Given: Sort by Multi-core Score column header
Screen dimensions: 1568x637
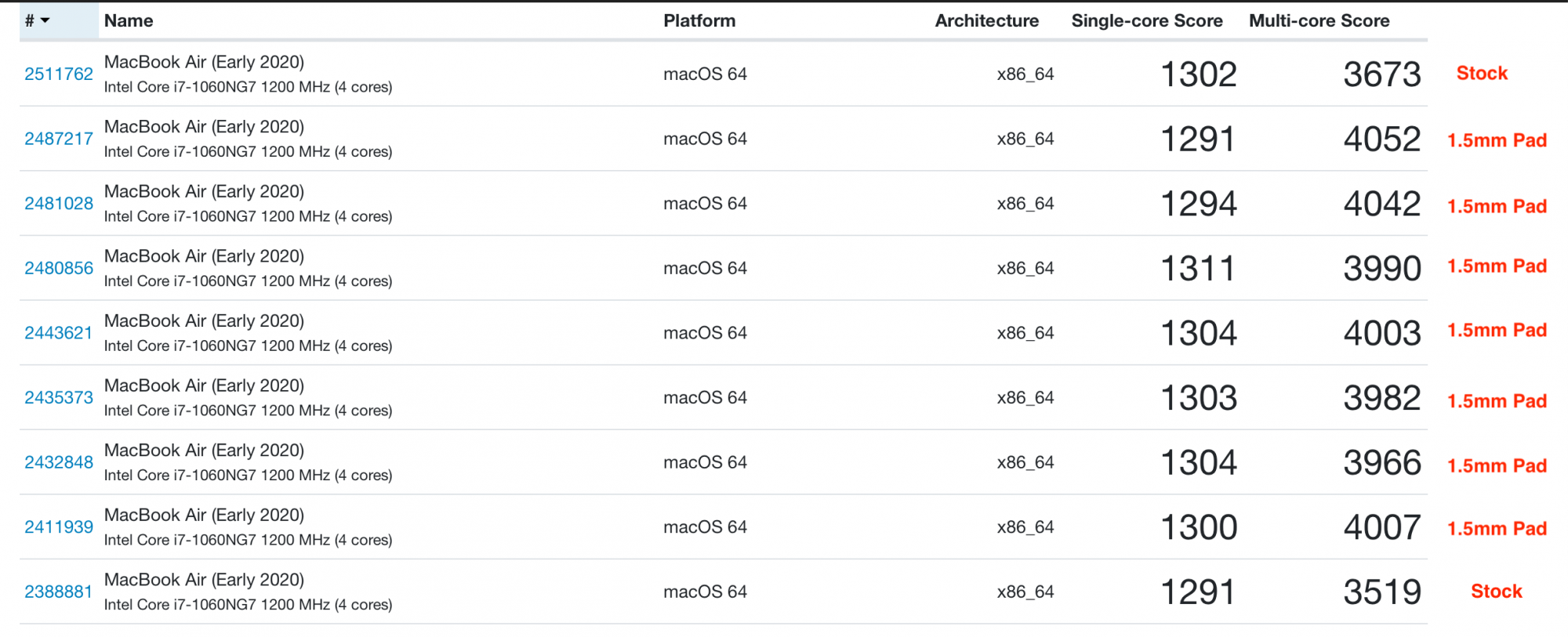Looking at the screenshot, I should click(1319, 20).
